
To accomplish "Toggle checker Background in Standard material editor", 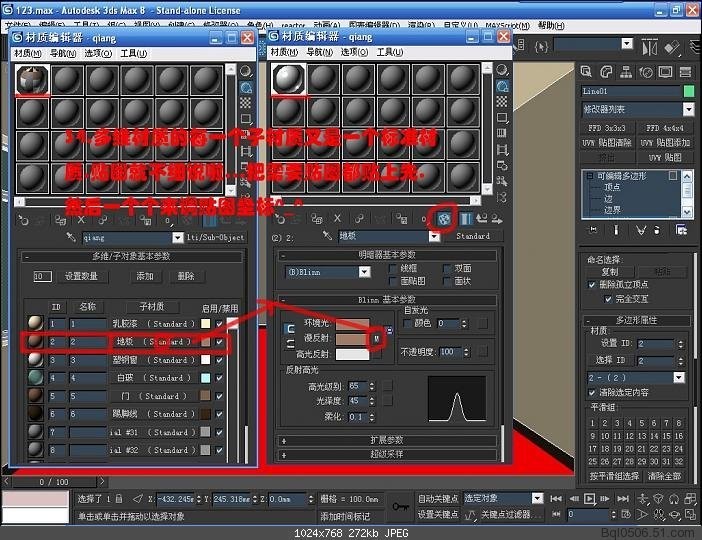I will 502,102.
